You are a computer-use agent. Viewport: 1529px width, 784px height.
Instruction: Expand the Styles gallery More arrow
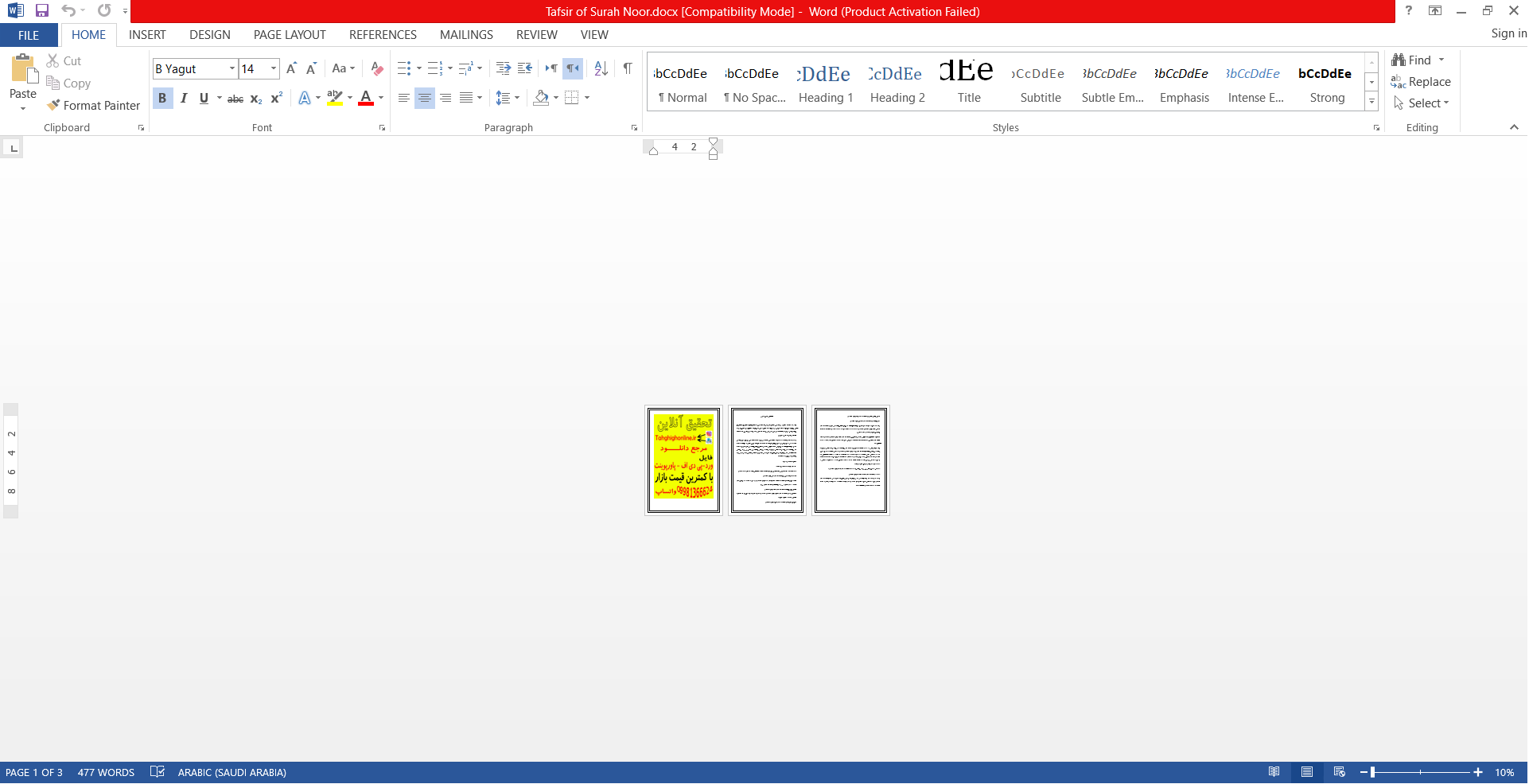(x=1372, y=102)
